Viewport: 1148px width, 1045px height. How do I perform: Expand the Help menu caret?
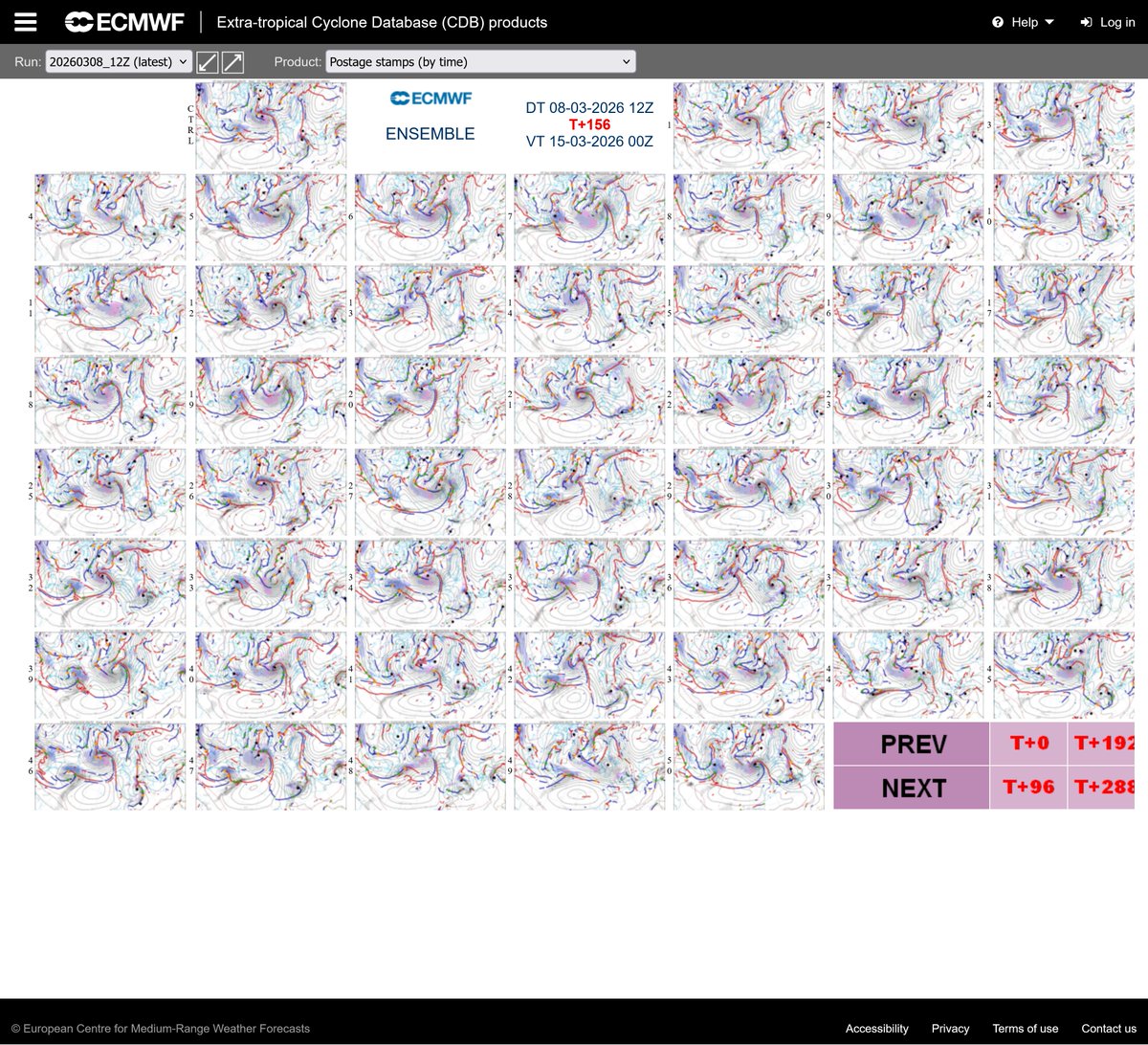[x=1049, y=22]
